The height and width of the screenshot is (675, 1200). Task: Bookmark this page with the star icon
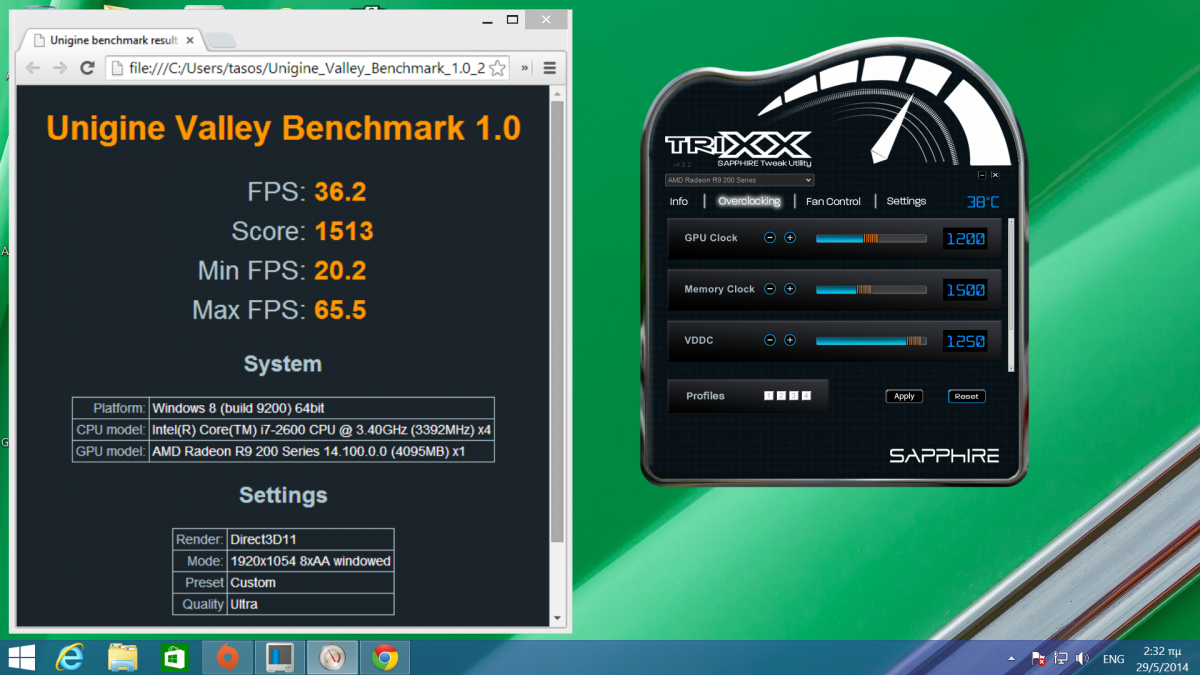[x=497, y=68]
